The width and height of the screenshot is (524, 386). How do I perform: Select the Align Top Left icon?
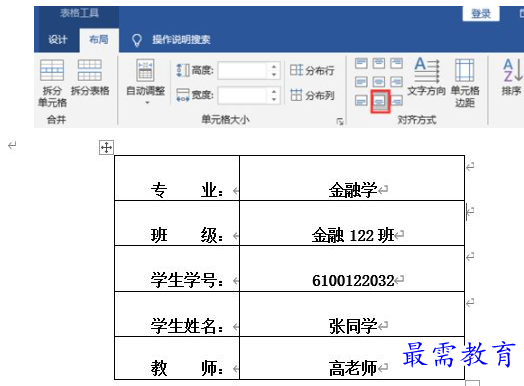[x=361, y=63]
